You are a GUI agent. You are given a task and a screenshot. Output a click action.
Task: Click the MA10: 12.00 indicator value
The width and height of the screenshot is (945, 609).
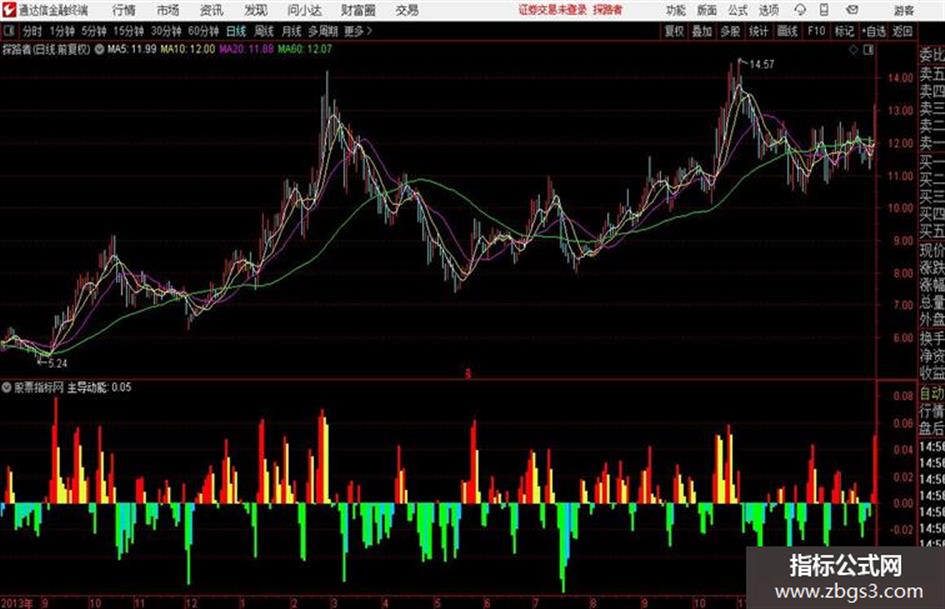pyautogui.click(x=187, y=49)
